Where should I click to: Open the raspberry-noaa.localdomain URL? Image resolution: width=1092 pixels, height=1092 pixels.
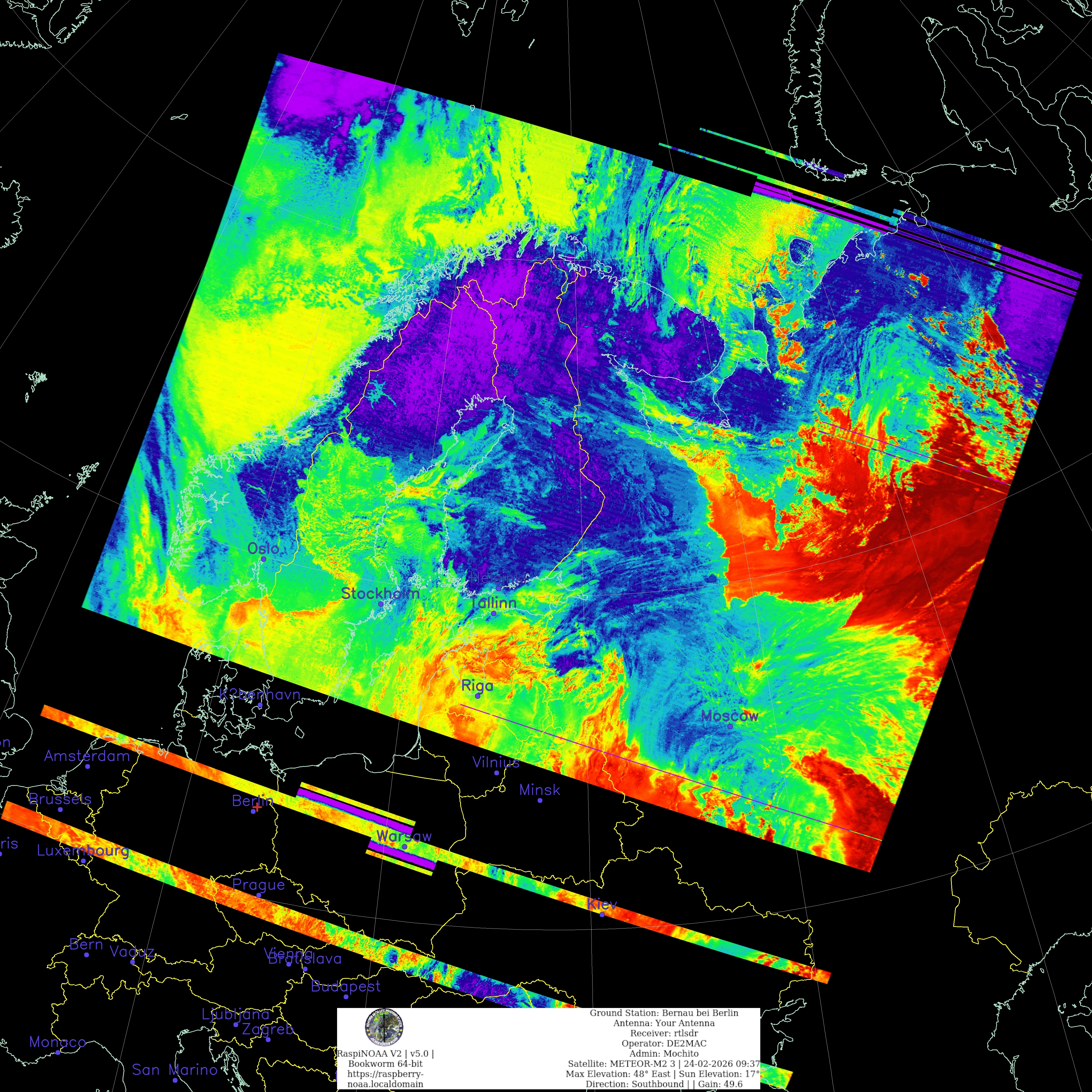pyautogui.click(x=385, y=1078)
